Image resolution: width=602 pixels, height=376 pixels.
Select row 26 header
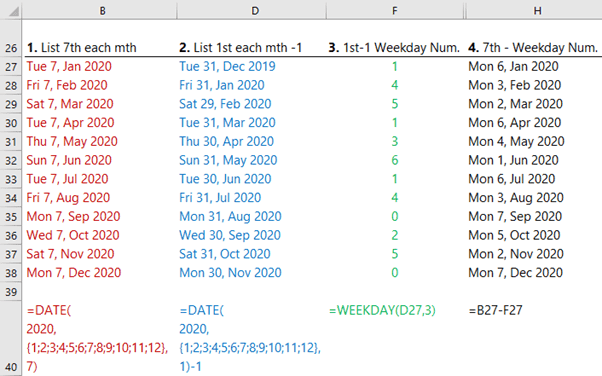point(11,48)
